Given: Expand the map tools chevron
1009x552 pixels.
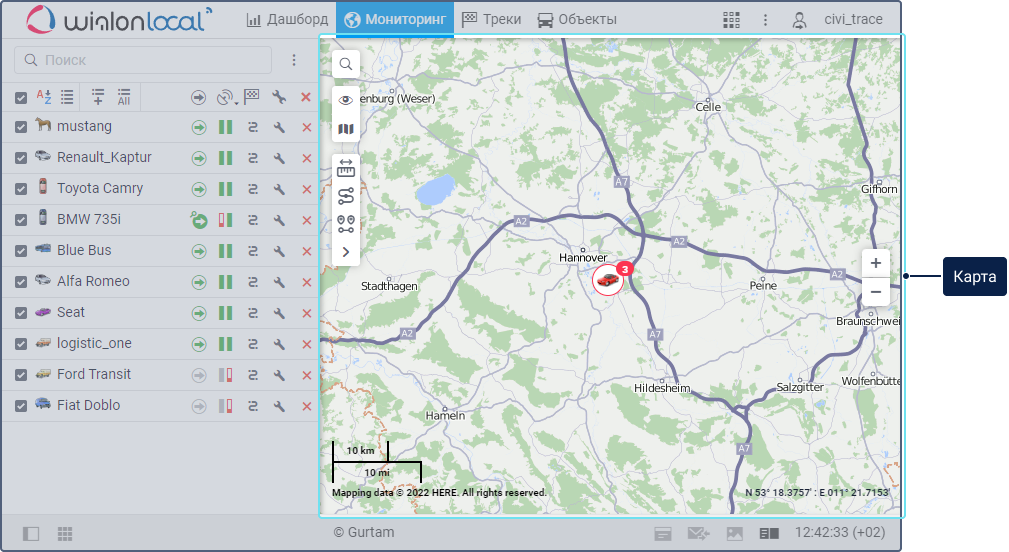Looking at the screenshot, I should click(x=345, y=252).
